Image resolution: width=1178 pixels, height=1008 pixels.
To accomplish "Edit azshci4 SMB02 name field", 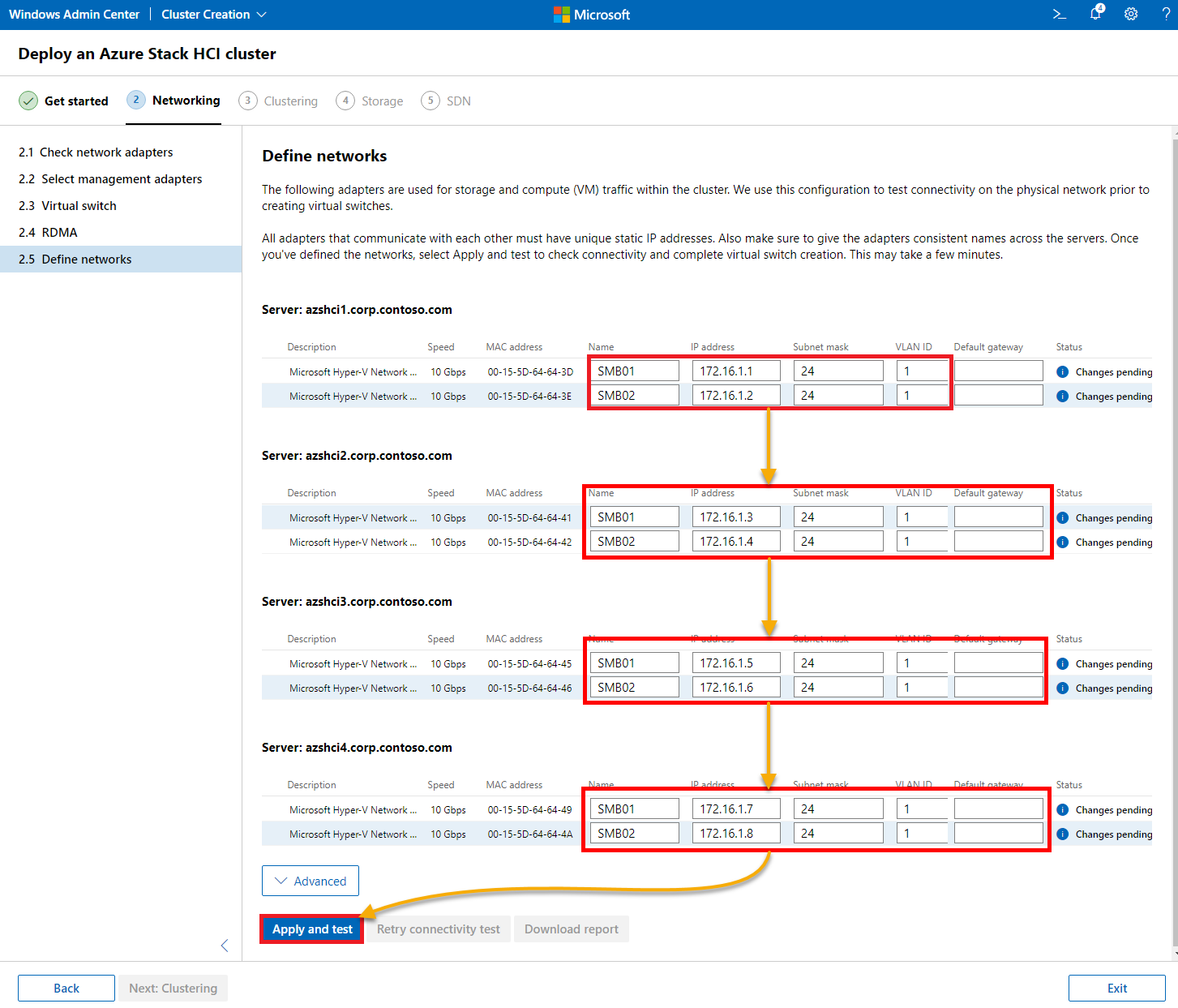I will point(635,833).
